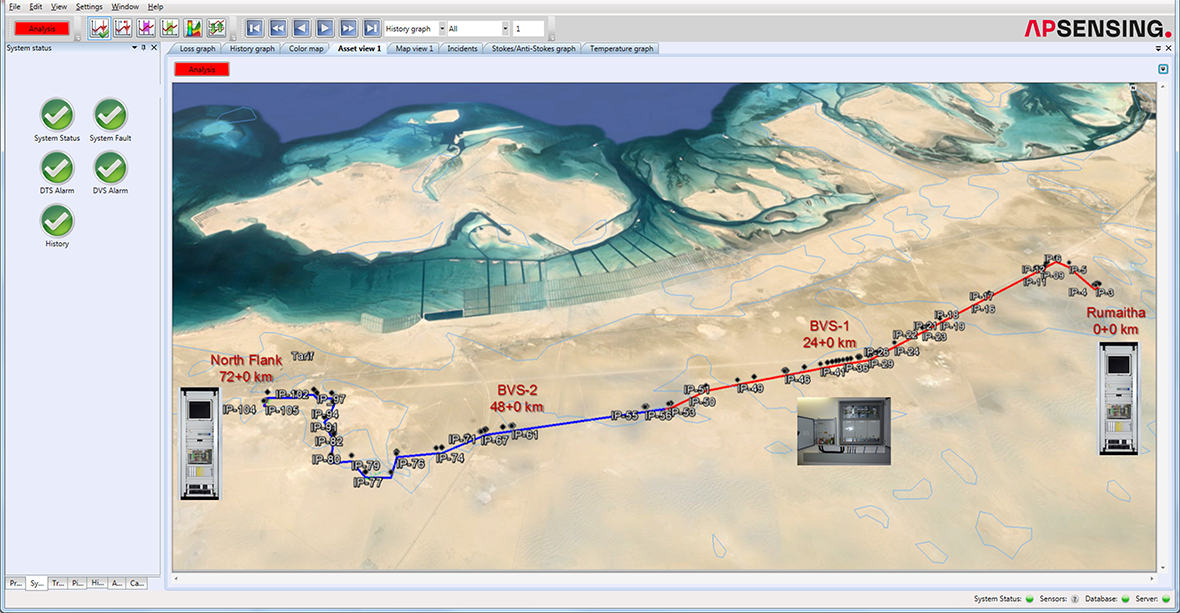Select the 'Pr...' bottom panel tab

point(16,583)
